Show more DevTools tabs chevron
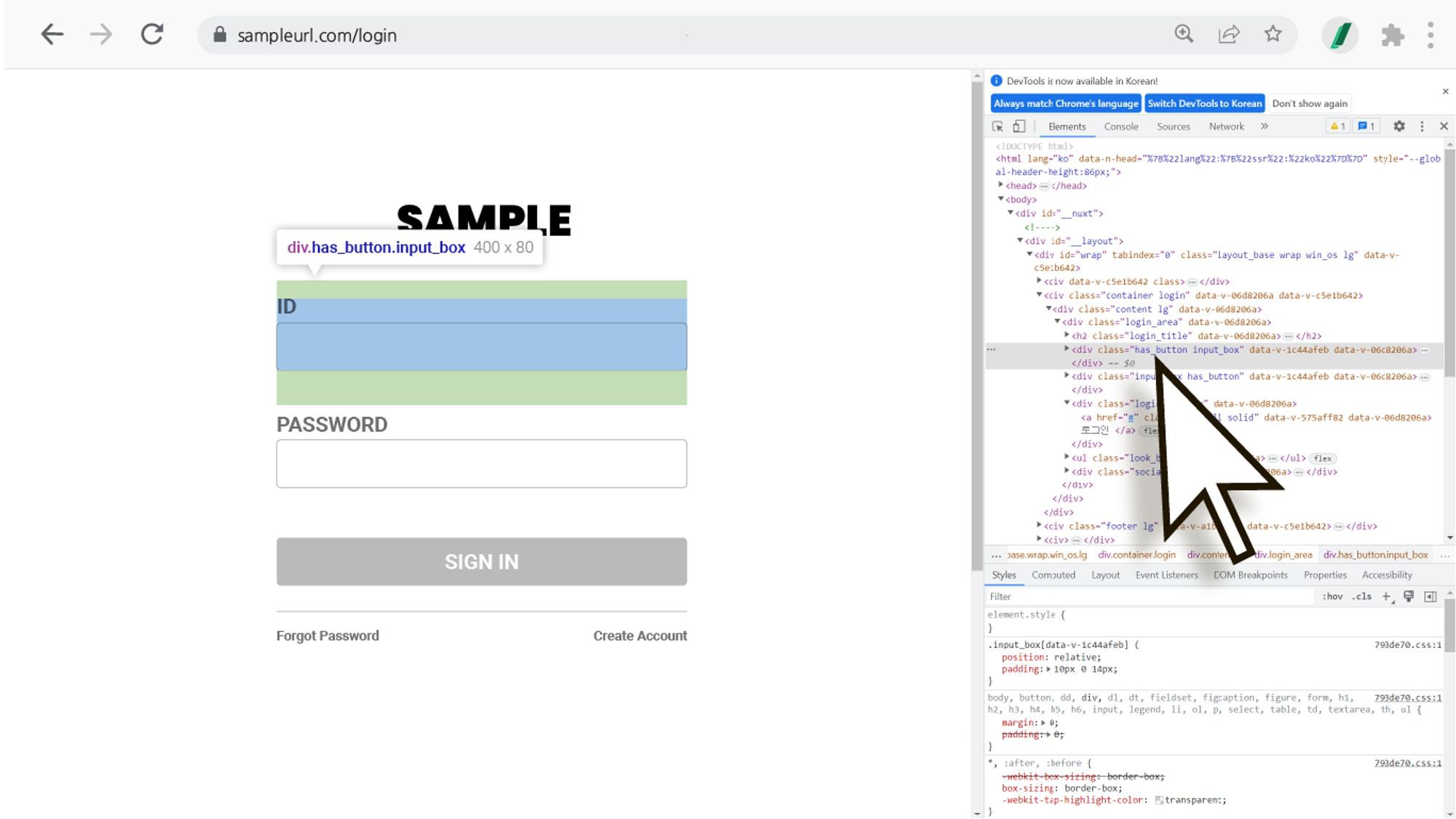The width and height of the screenshot is (1456, 819). click(1265, 126)
